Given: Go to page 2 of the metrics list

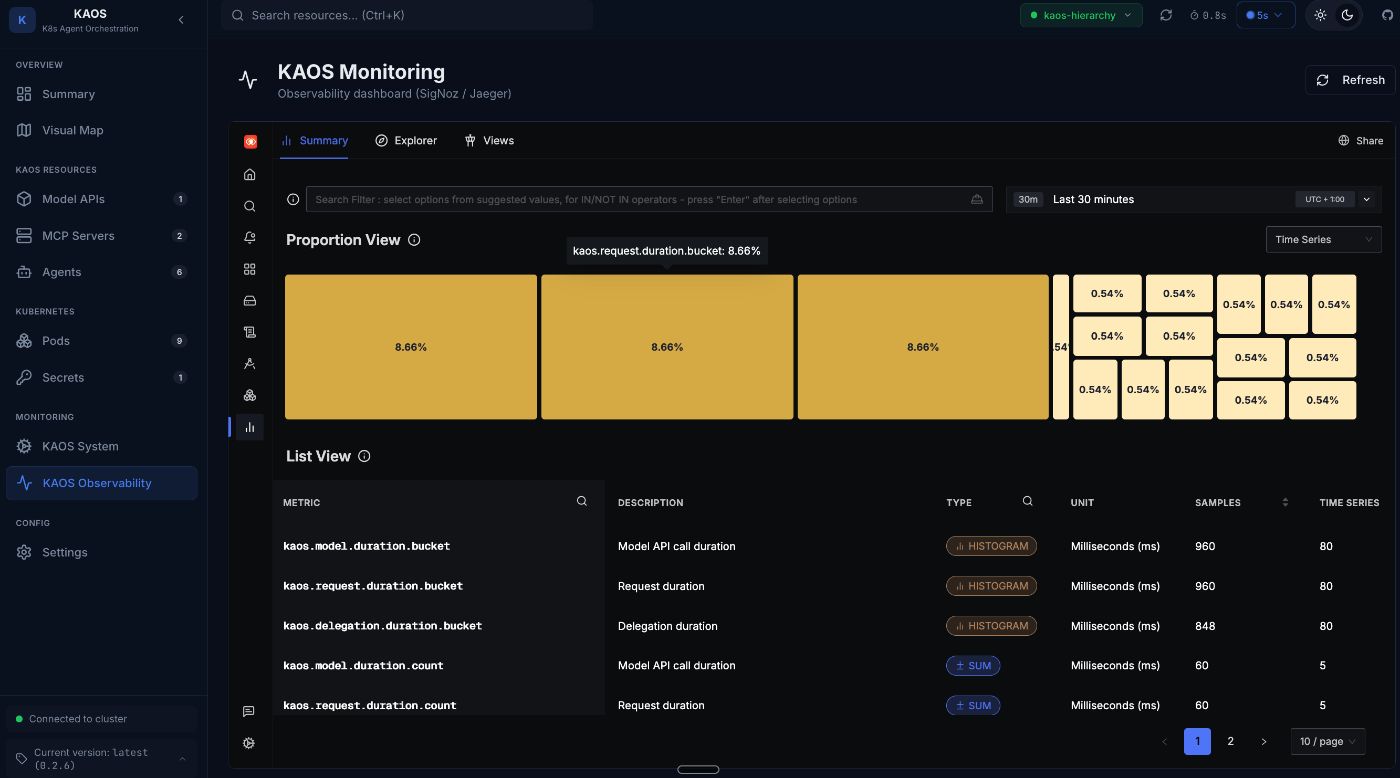Looking at the screenshot, I should click(1230, 741).
